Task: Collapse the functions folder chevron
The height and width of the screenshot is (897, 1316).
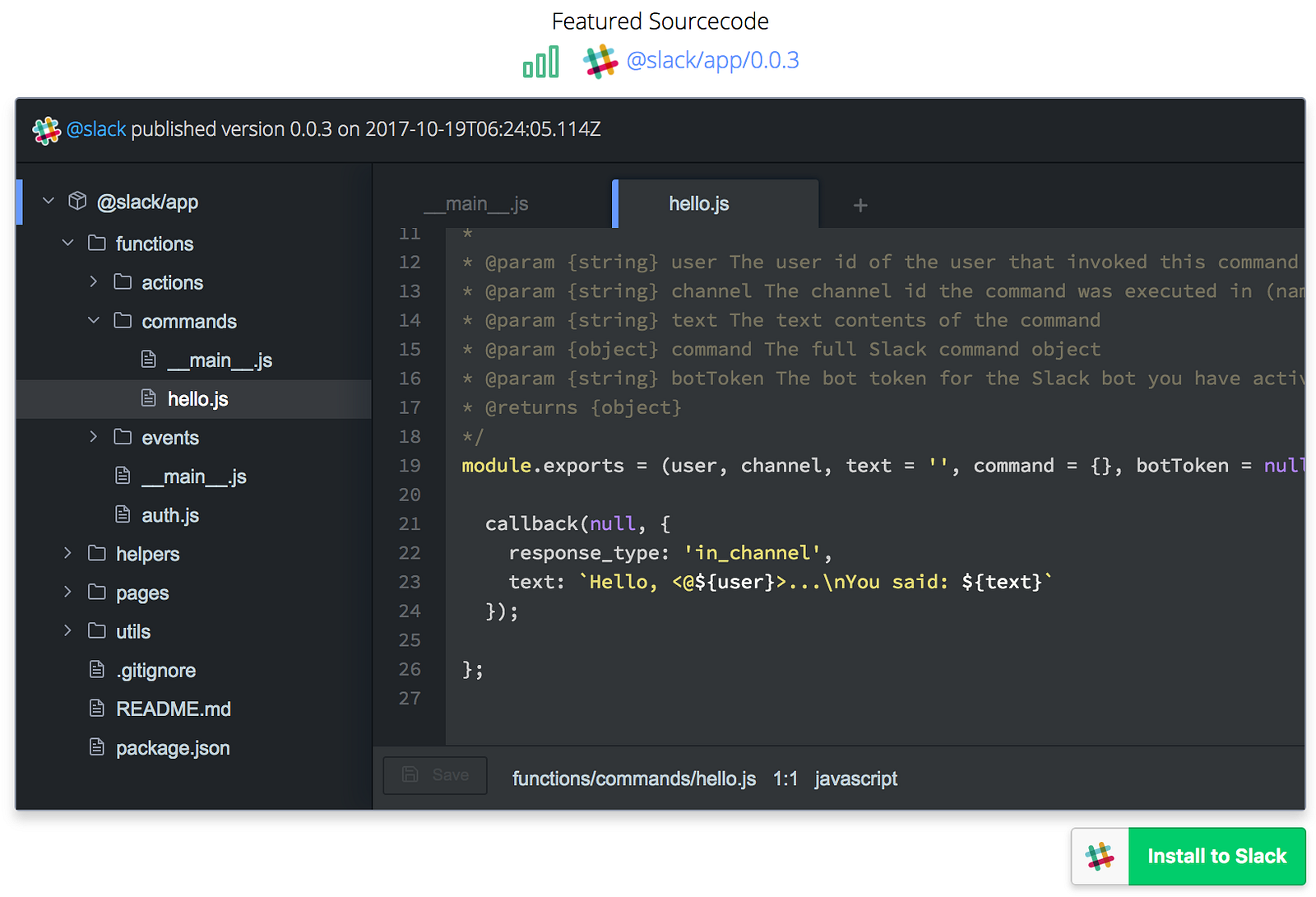Action: point(68,243)
